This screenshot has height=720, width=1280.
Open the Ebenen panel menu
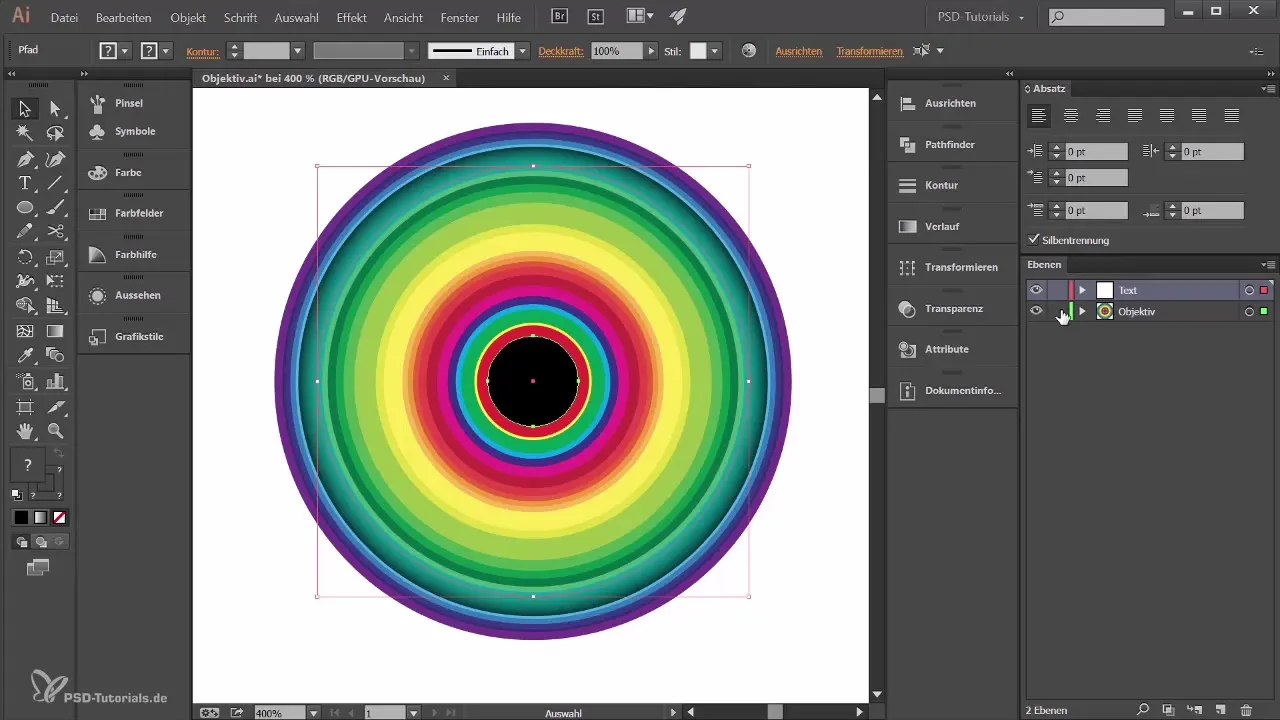pyautogui.click(x=1269, y=265)
